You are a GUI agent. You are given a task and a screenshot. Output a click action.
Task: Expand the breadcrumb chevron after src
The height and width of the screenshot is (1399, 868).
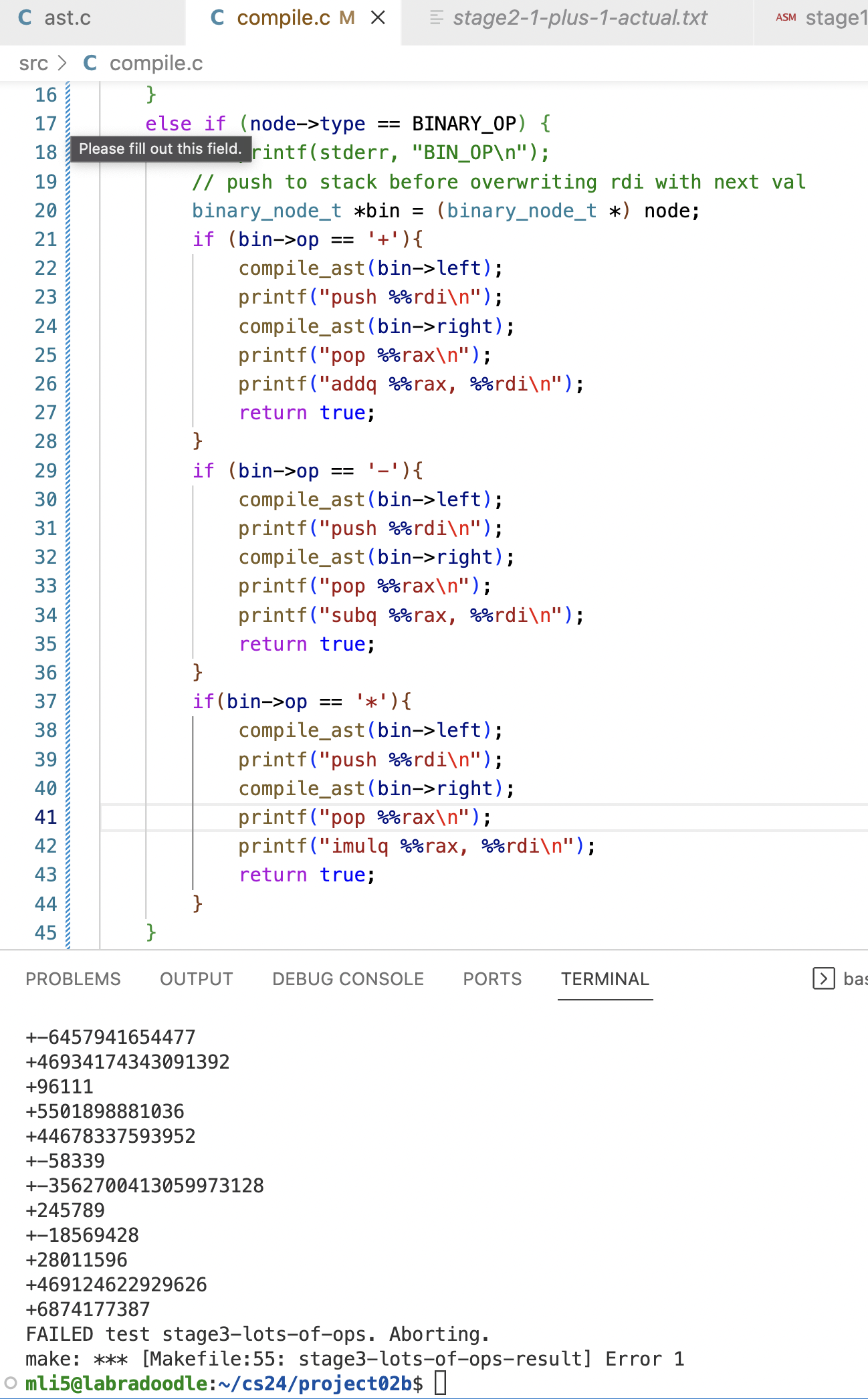click(x=63, y=64)
